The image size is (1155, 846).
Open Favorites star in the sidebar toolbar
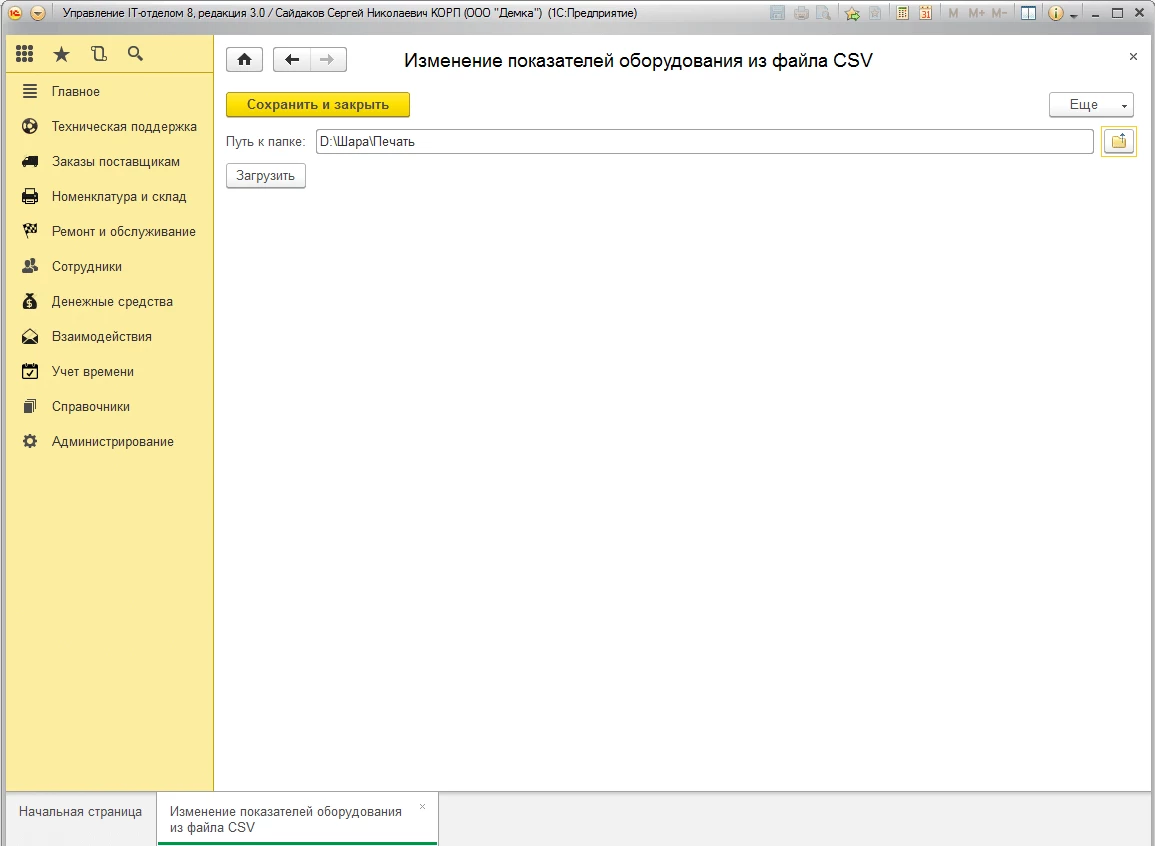click(x=61, y=54)
